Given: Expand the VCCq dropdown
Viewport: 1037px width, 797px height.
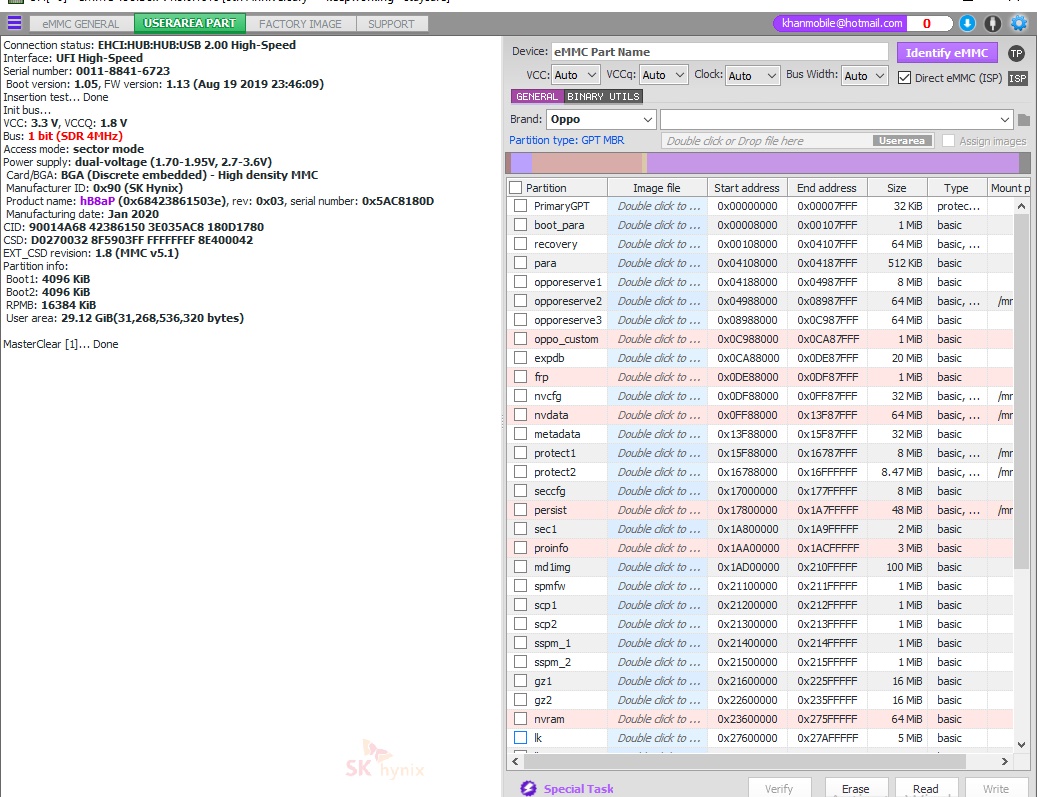Looking at the screenshot, I should [x=663, y=75].
